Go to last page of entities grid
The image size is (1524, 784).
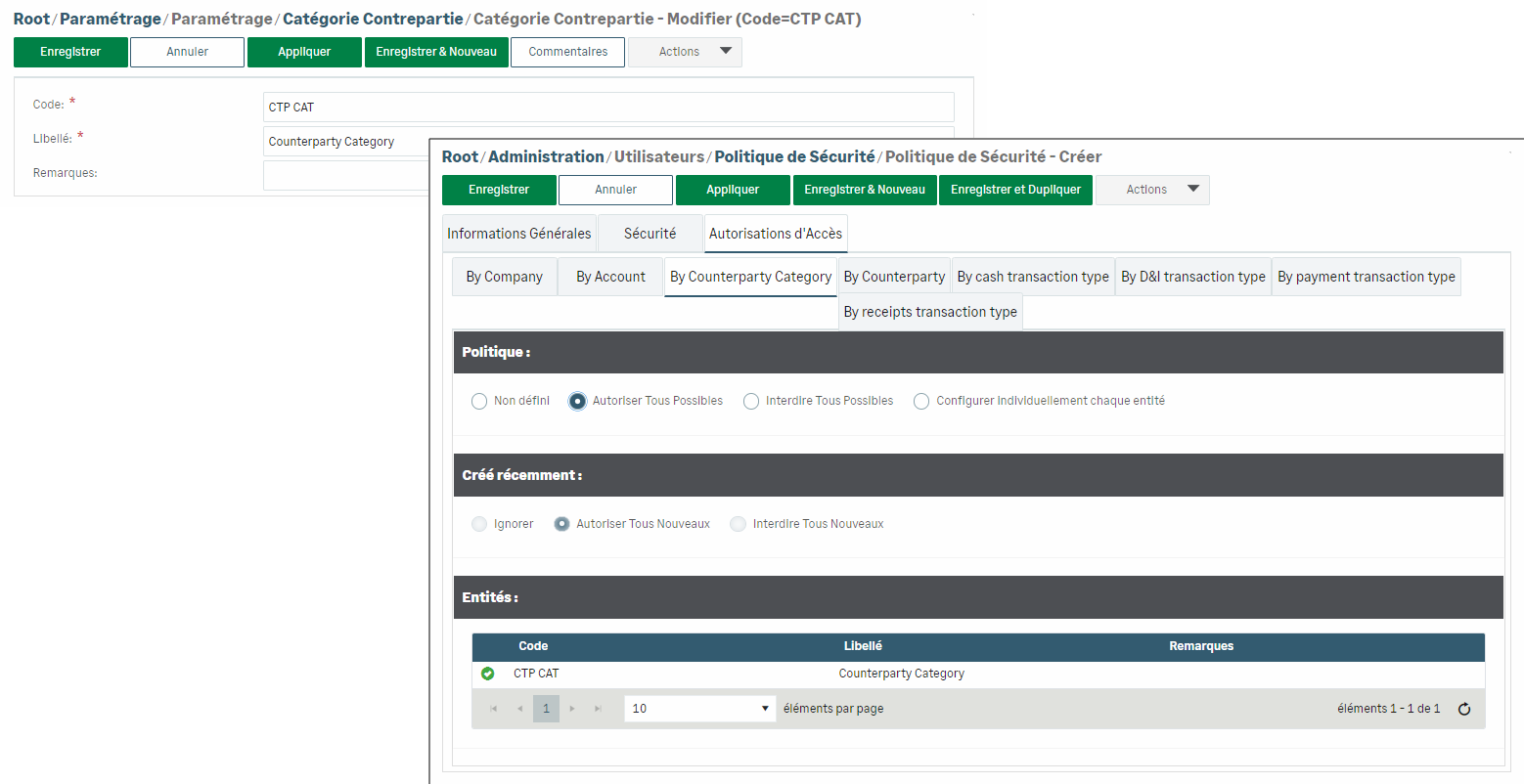point(598,709)
